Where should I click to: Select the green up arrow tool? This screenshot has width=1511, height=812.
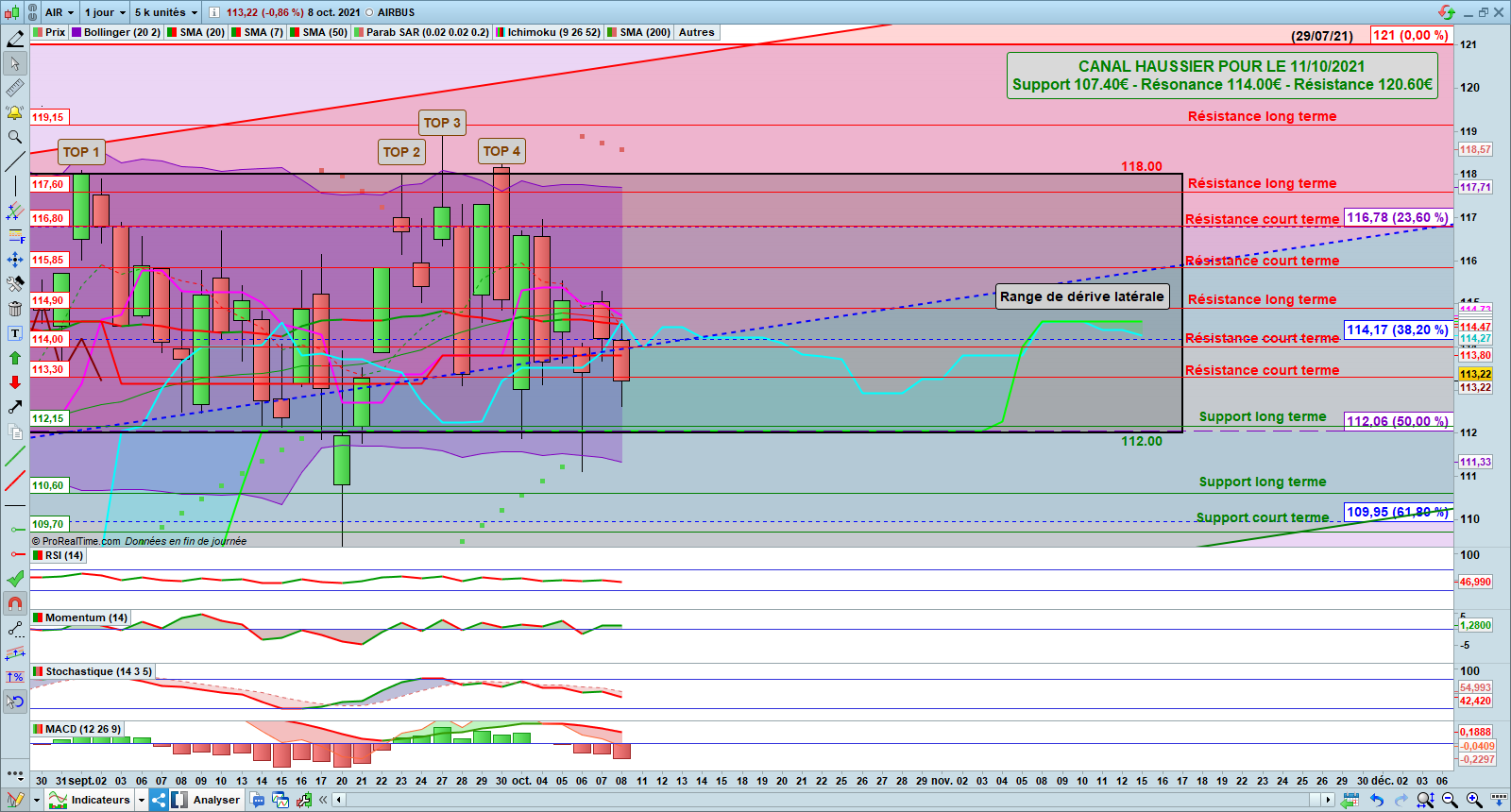(x=15, y=358)
